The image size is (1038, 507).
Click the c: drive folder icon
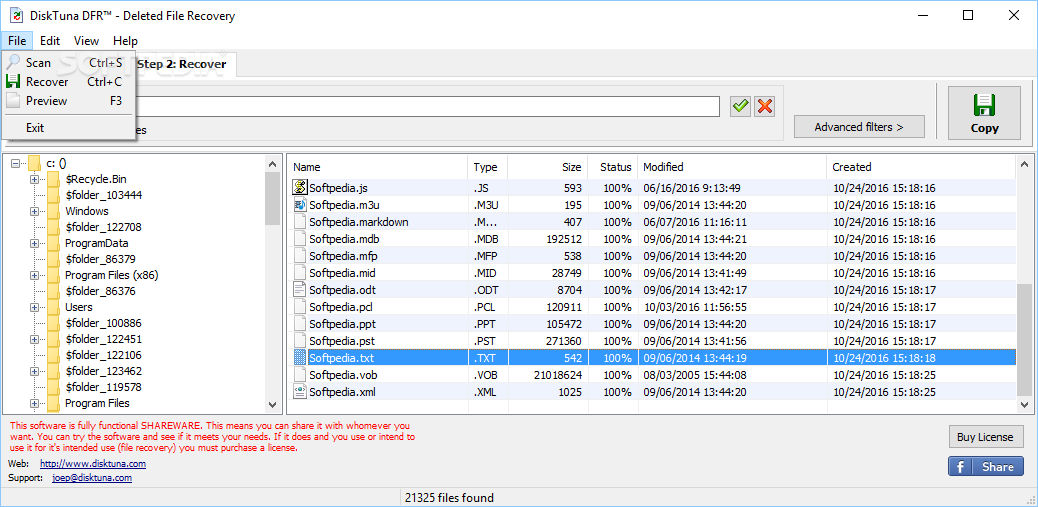tap(34, 163)
